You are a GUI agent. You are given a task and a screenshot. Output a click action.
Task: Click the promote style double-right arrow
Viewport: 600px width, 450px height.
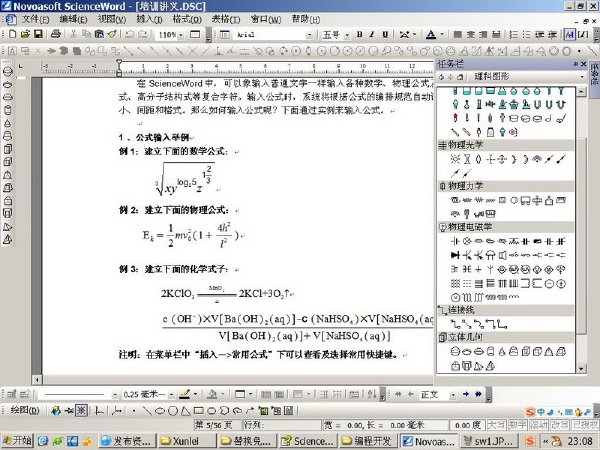click(x=478, y=394)
